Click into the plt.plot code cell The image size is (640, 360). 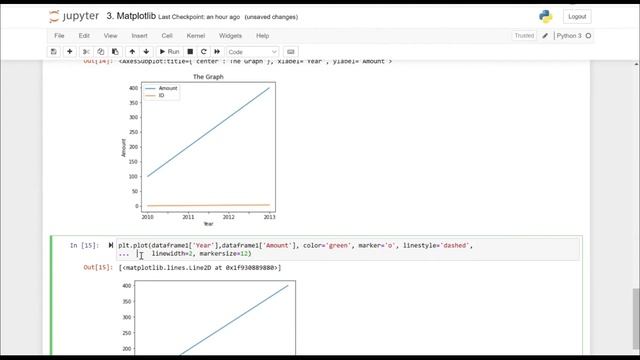tap(348, 249)
